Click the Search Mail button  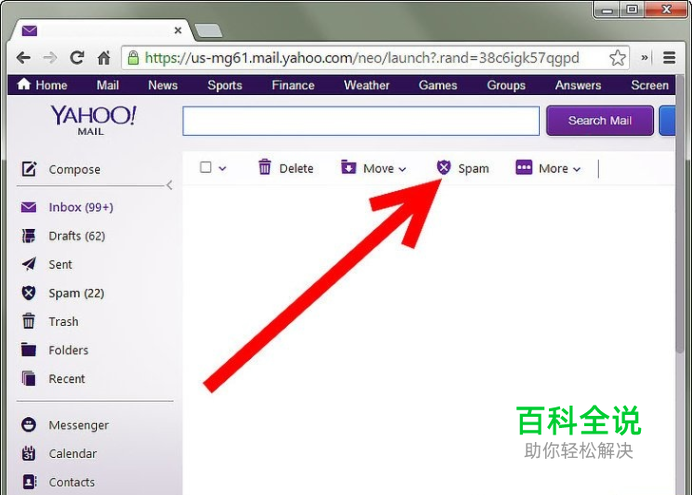(600, 120)
